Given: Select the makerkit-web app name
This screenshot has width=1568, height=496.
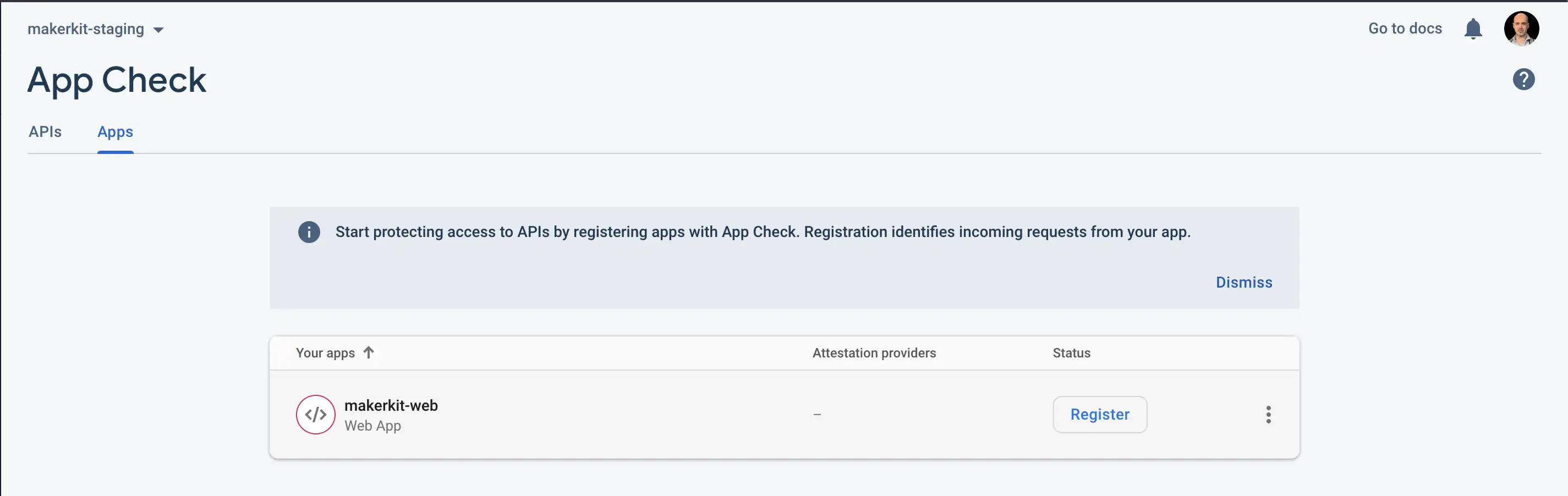Looking at the screenshot, I should [391, 405].
